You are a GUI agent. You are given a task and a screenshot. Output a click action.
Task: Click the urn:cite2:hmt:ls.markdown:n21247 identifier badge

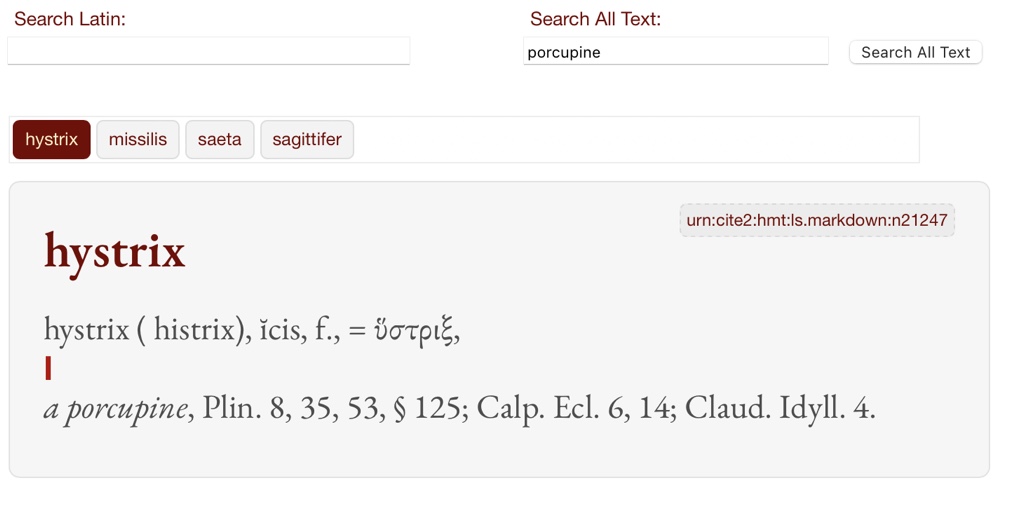[x=817, y=221]
